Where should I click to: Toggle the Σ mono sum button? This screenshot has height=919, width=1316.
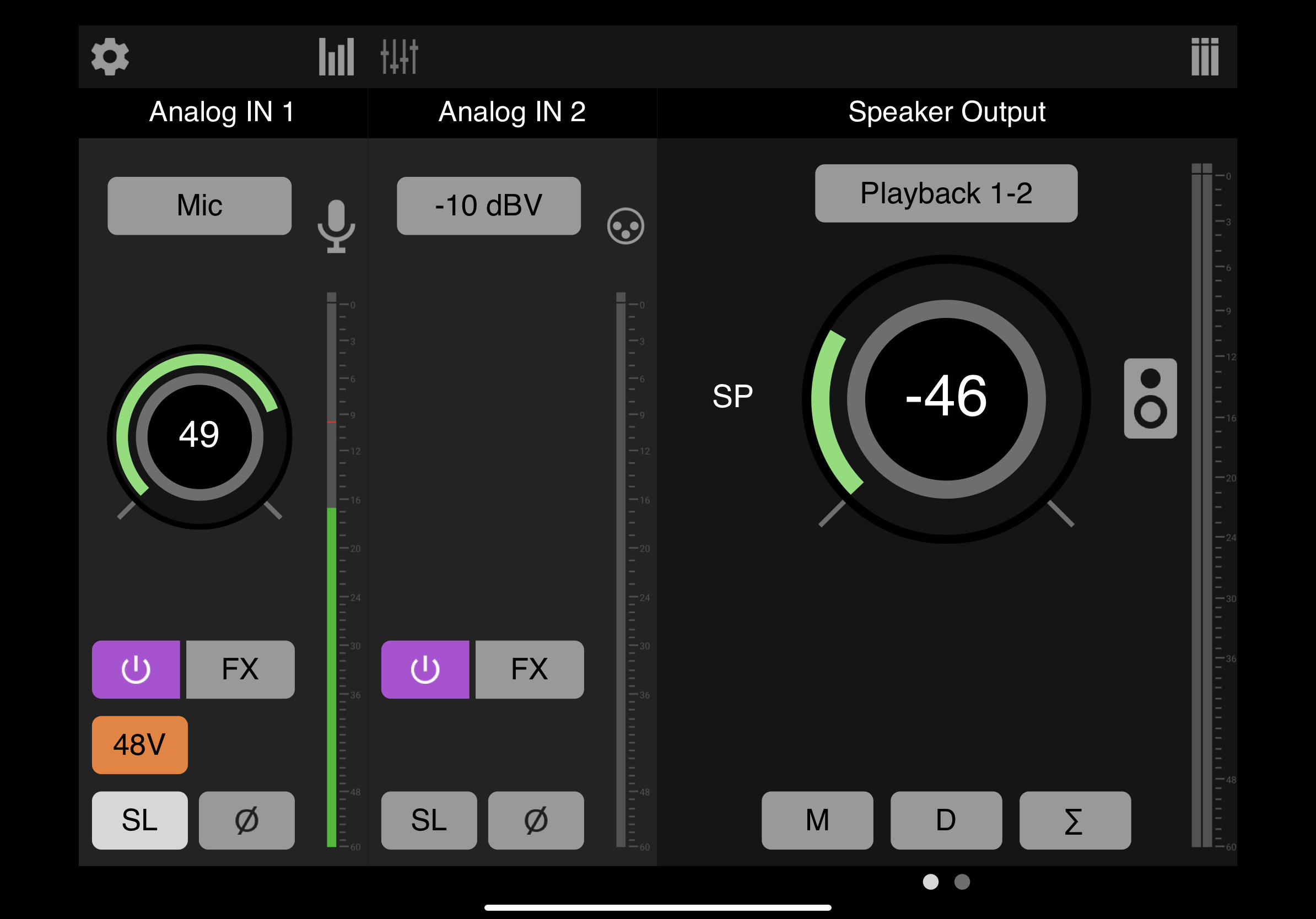[x=1075, y=820]
